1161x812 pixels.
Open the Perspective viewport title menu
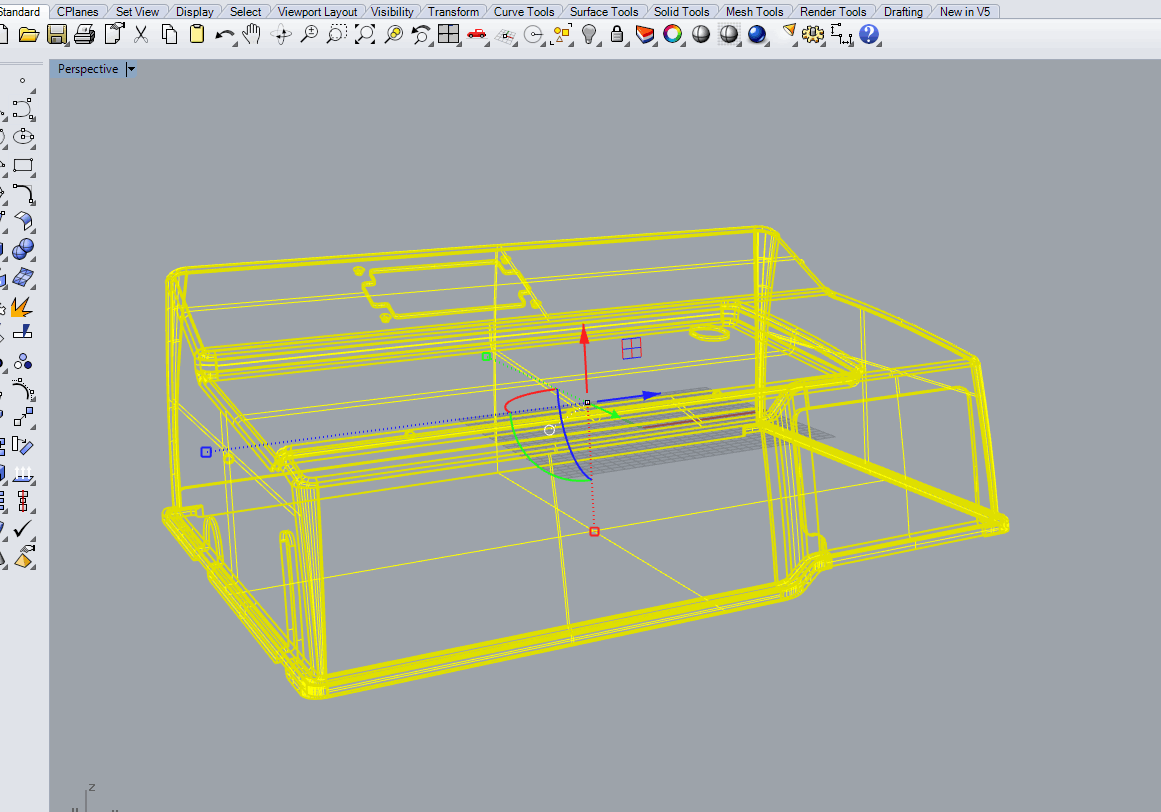pyautogui.click(x=129, y=68)
